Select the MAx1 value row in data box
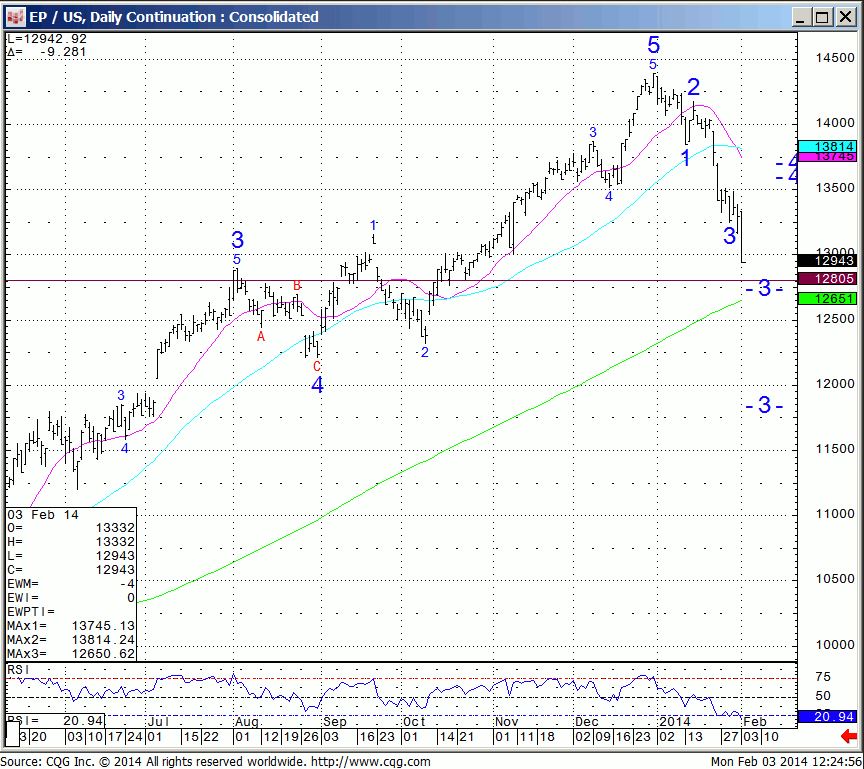 70,626
